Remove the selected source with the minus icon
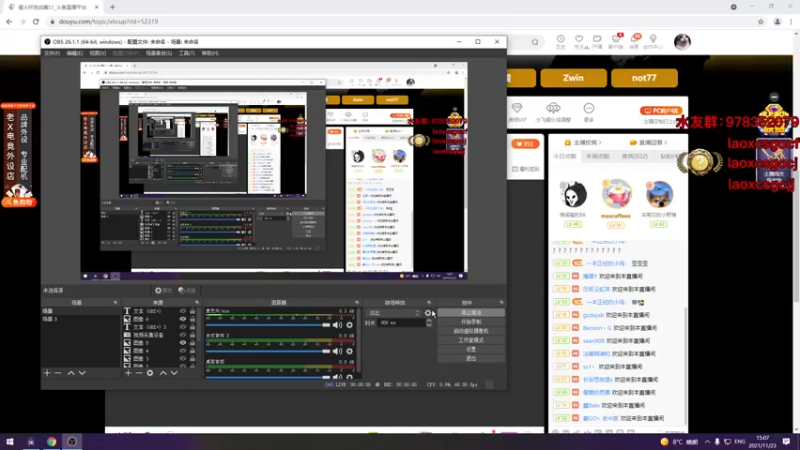 (x=139, y=373)
